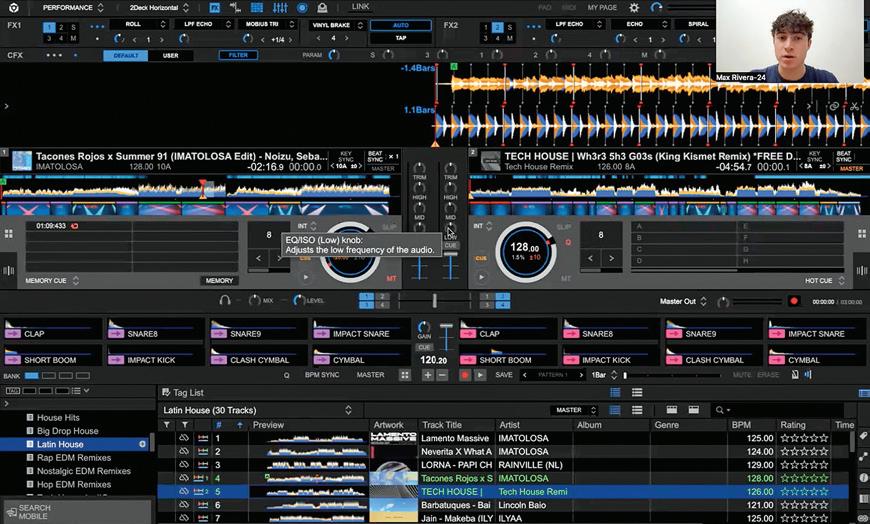The width and height of the screenshot is (870, 524).
Task: Click the search magnifier icon in the browser
Action: 720,410
